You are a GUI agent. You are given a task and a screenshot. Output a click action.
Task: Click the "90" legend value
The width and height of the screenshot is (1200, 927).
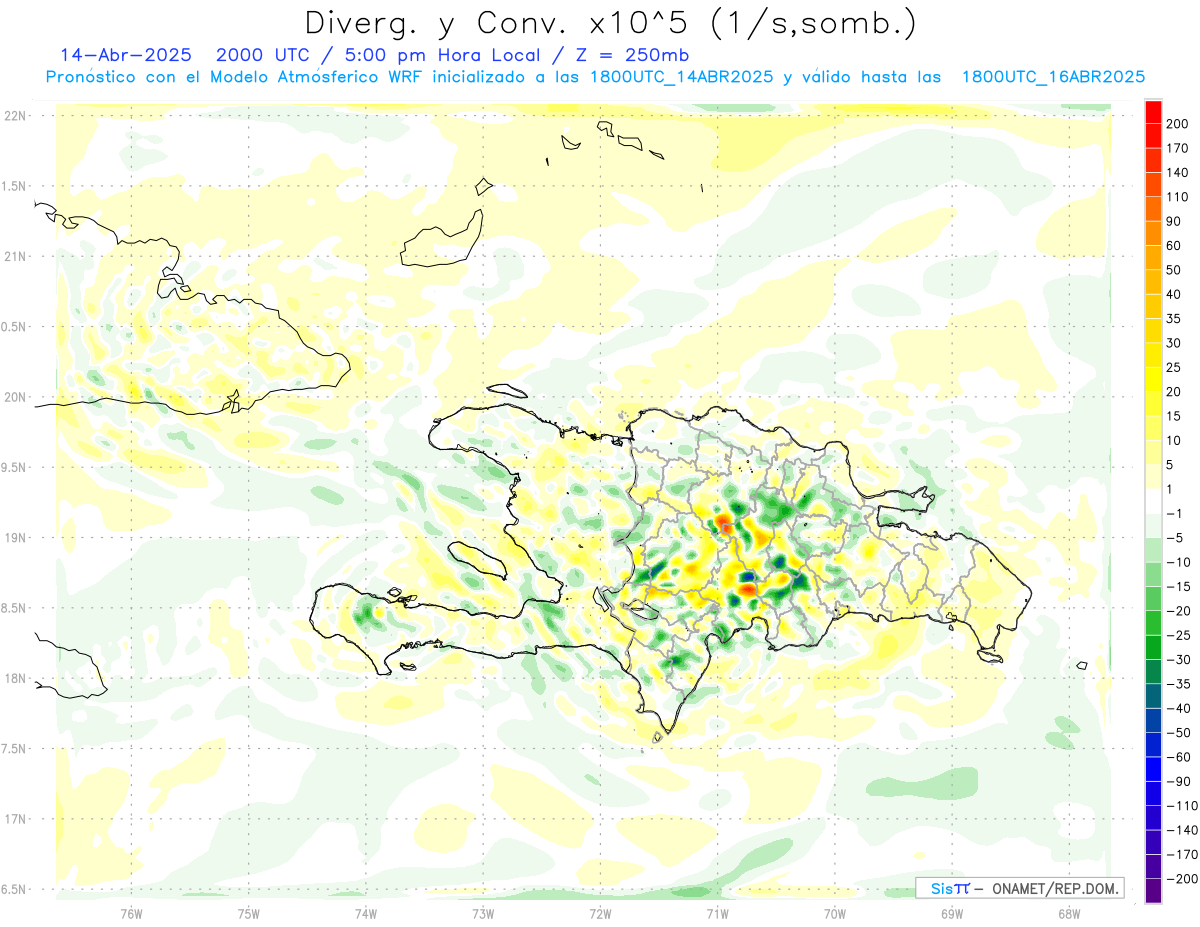coord(1174,221)
